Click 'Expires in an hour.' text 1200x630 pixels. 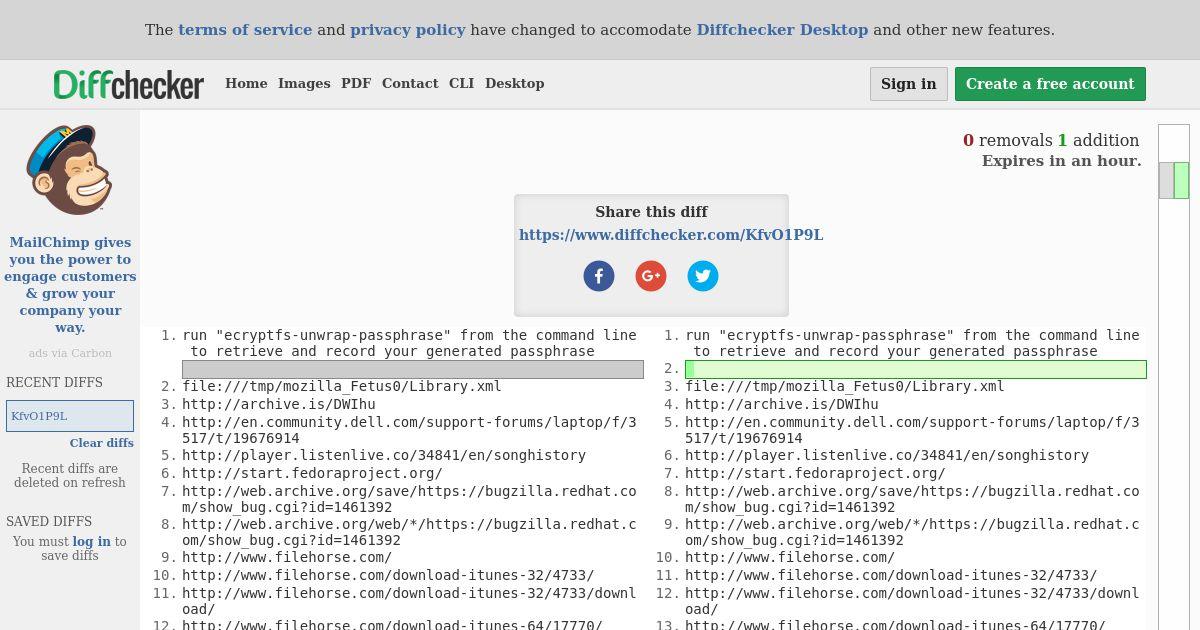click(1061, 161)
